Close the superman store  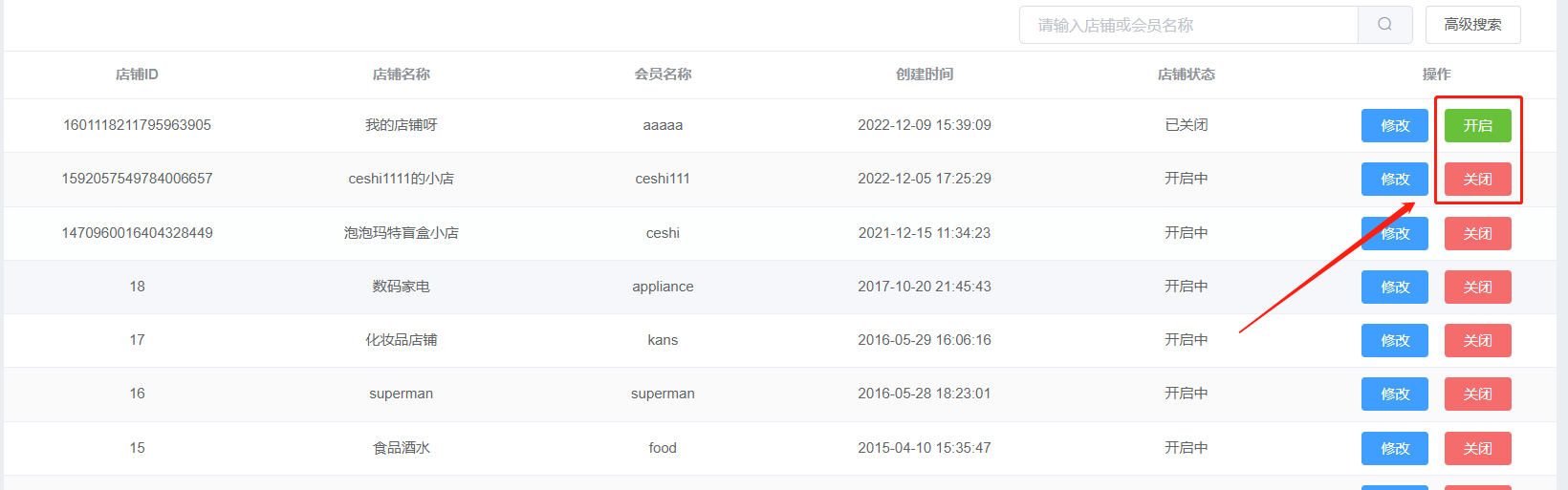[1477, 394]
